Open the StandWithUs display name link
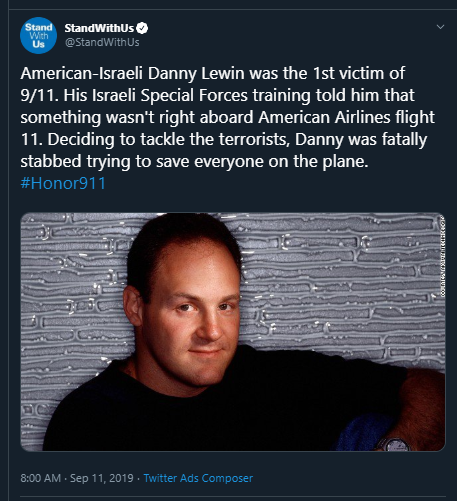 click(x=99, y=28)
